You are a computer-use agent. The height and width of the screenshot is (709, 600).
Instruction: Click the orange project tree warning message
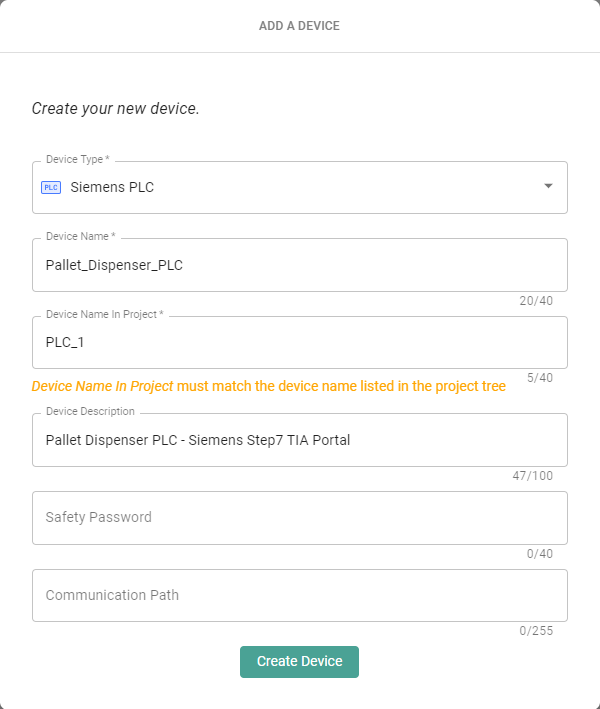click(269, 386)
